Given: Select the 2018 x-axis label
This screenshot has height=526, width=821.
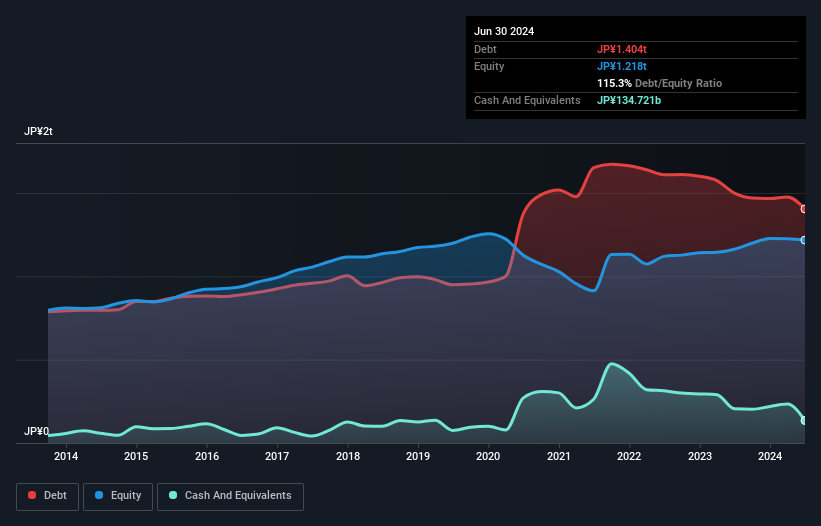Looking at the screenshot, I should [x=348, y=457].
